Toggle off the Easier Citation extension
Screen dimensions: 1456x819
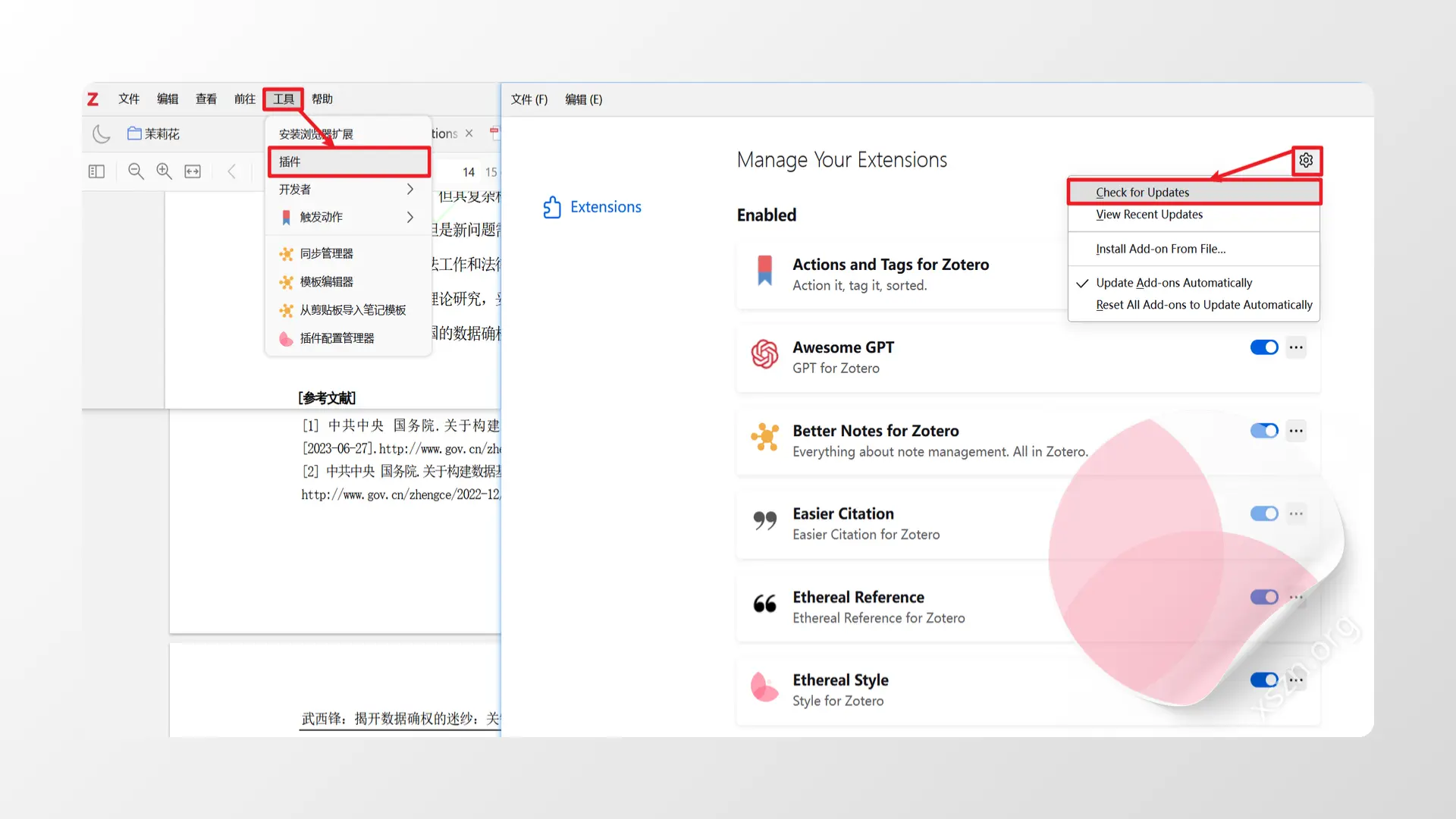tap(1264, 513)
